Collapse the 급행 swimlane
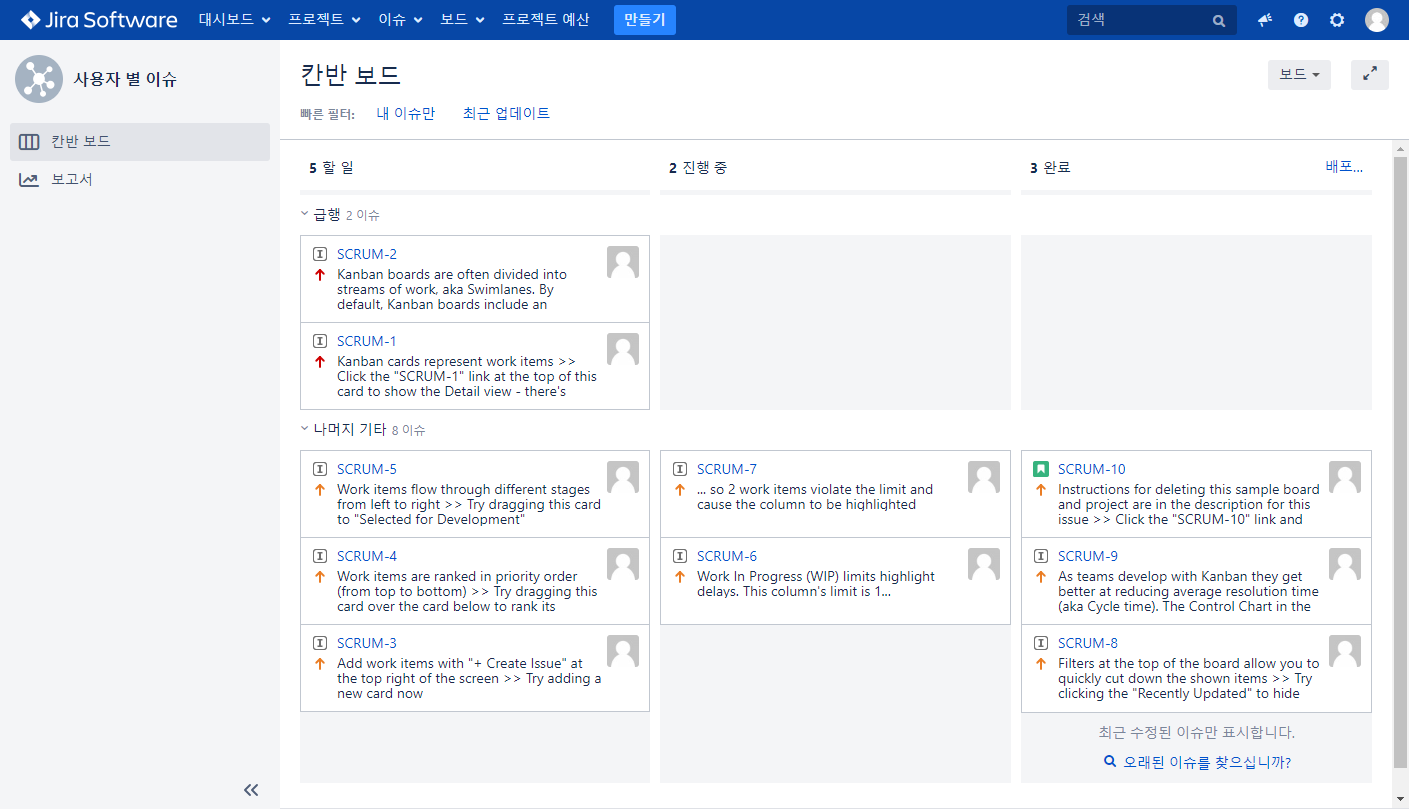The width and height of the screenshot is (1409, 809). pos(305,213)
